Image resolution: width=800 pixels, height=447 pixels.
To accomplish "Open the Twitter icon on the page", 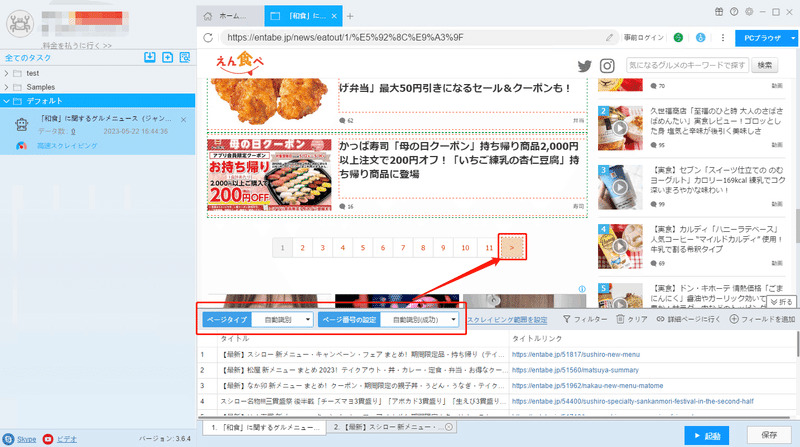I will 585,66.
